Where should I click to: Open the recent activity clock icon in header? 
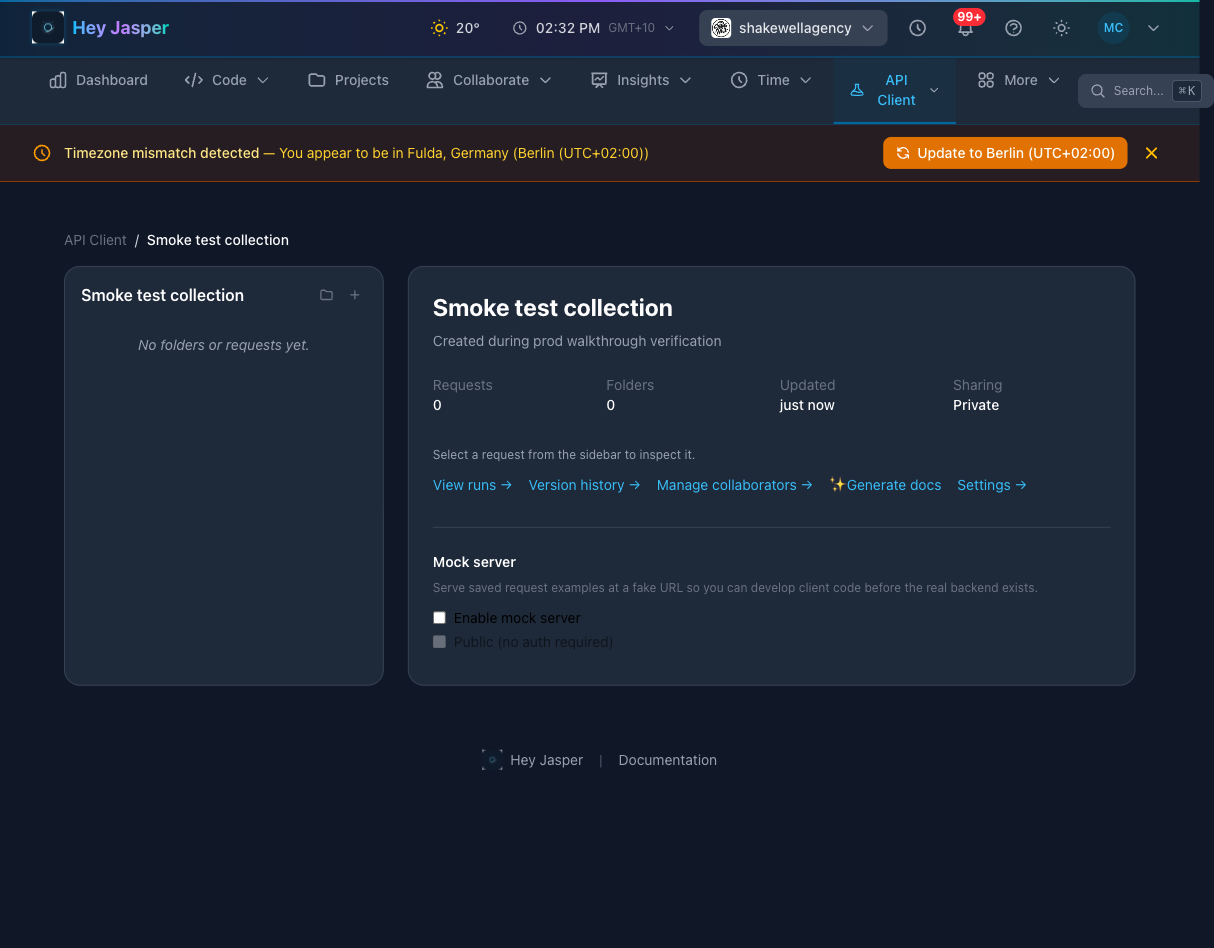[917, 28]
